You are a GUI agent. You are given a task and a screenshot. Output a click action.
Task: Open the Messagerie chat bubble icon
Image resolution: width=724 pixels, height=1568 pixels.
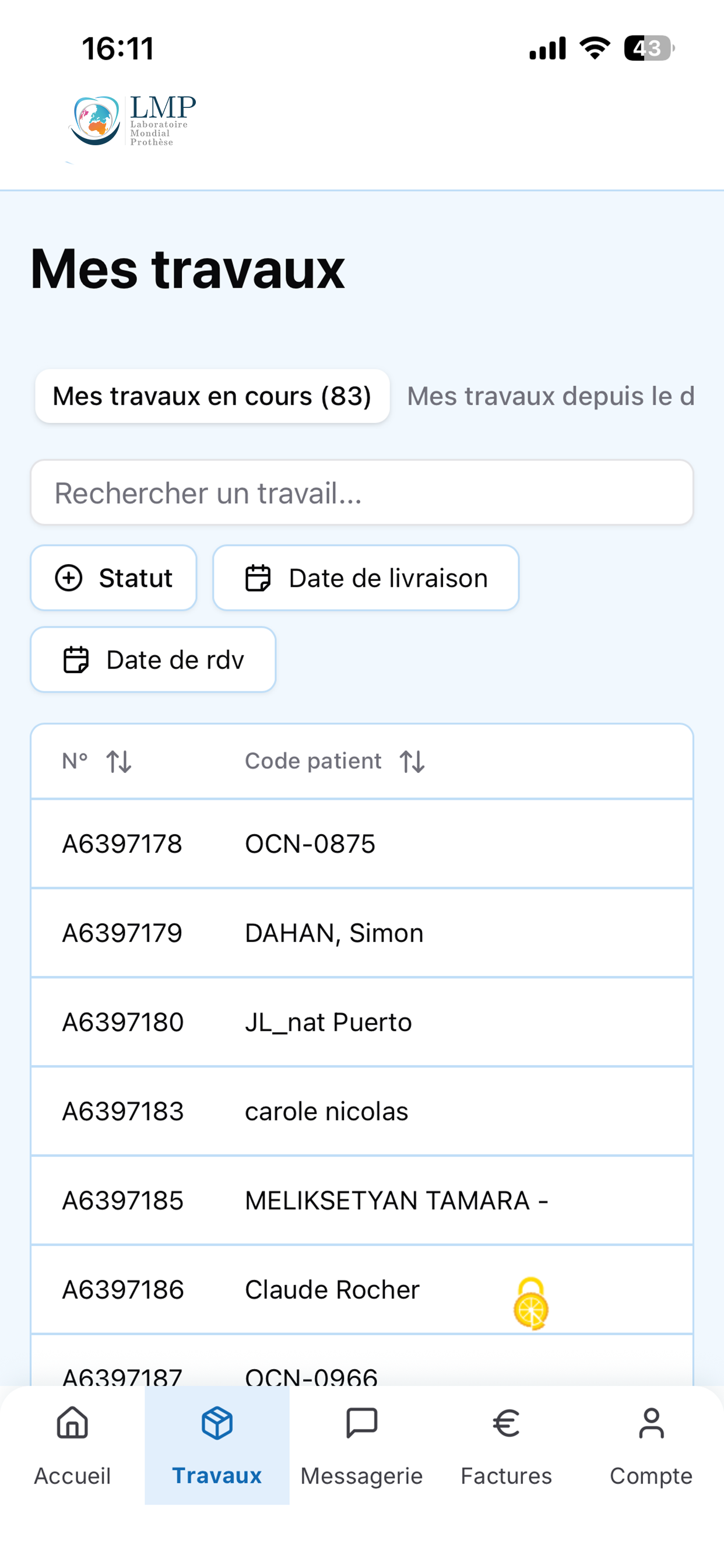click(362, 1423)
